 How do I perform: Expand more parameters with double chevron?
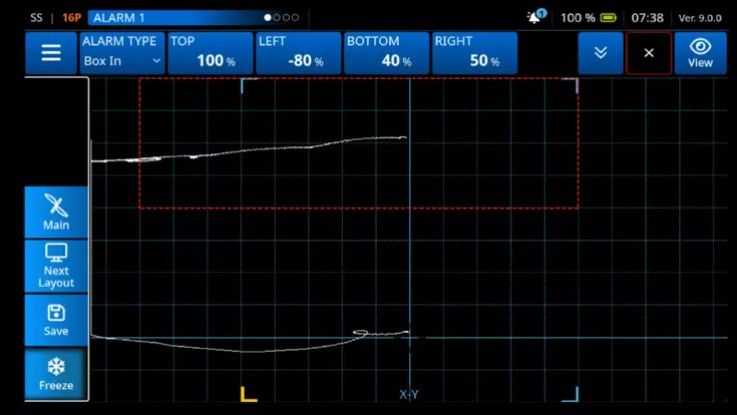click(601, 53)
